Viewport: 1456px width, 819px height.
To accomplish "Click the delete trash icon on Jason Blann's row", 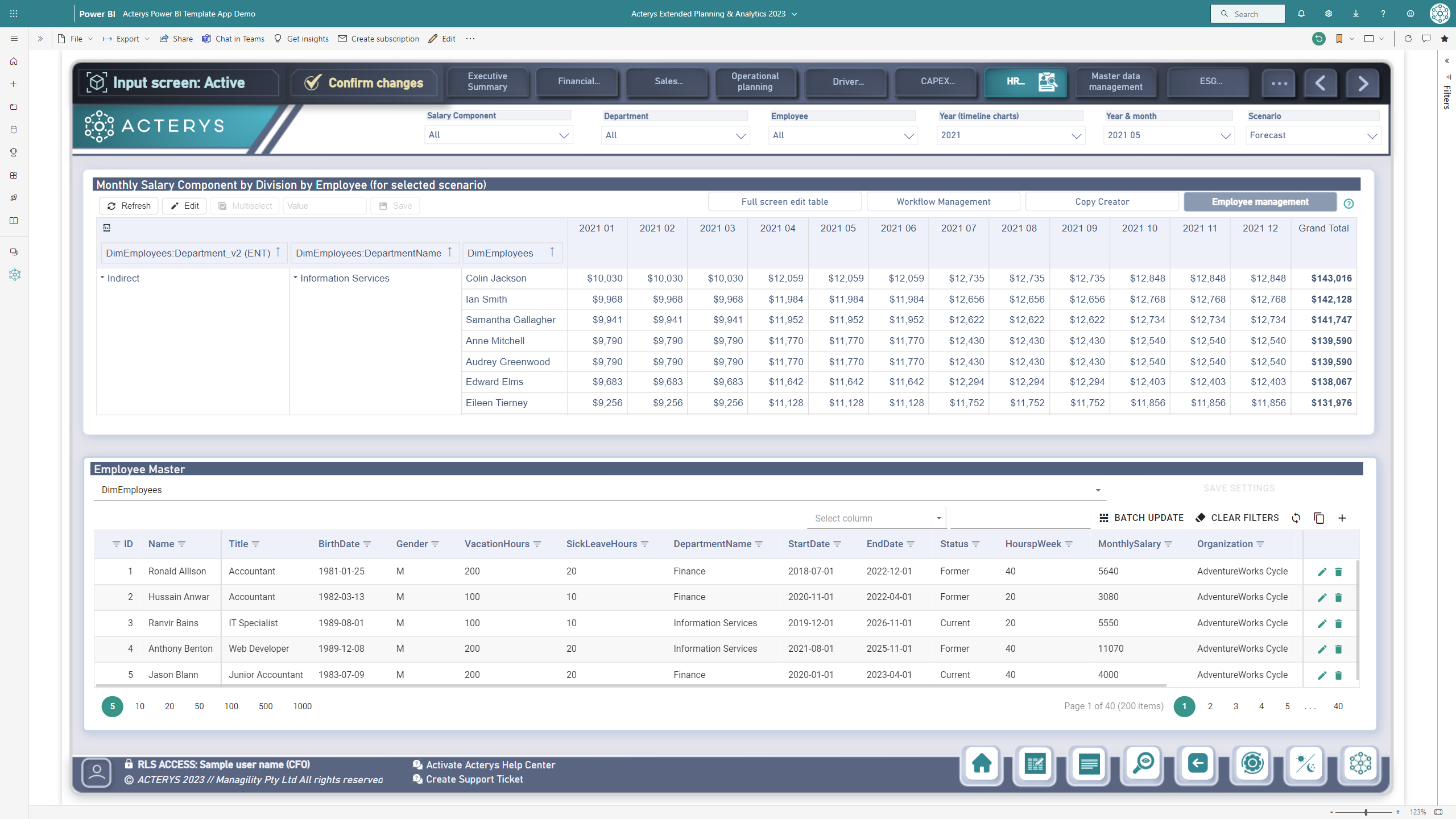I will click(x=1338, y=675).
